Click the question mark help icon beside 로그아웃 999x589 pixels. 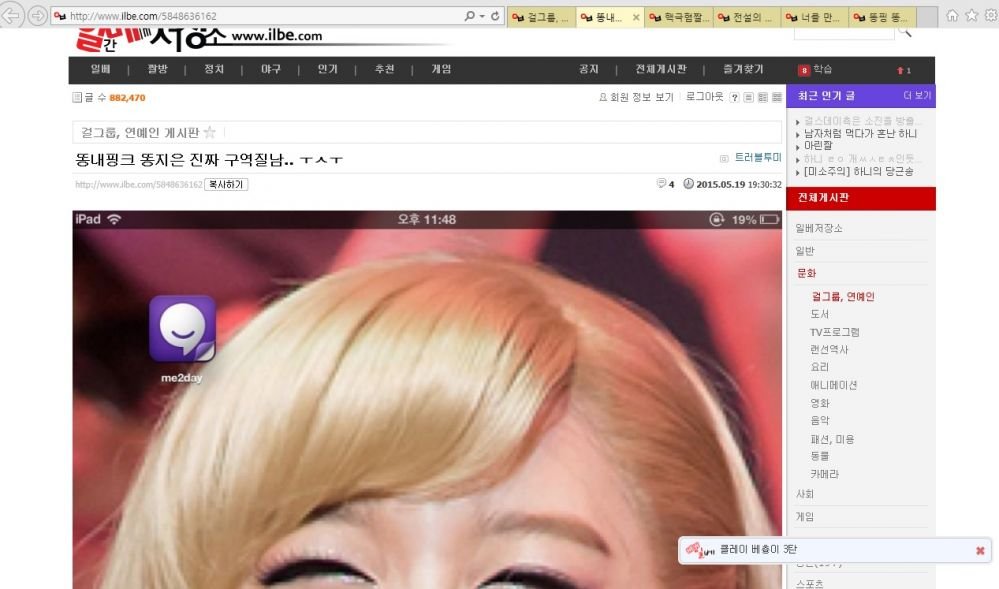(x=734, y=98)
